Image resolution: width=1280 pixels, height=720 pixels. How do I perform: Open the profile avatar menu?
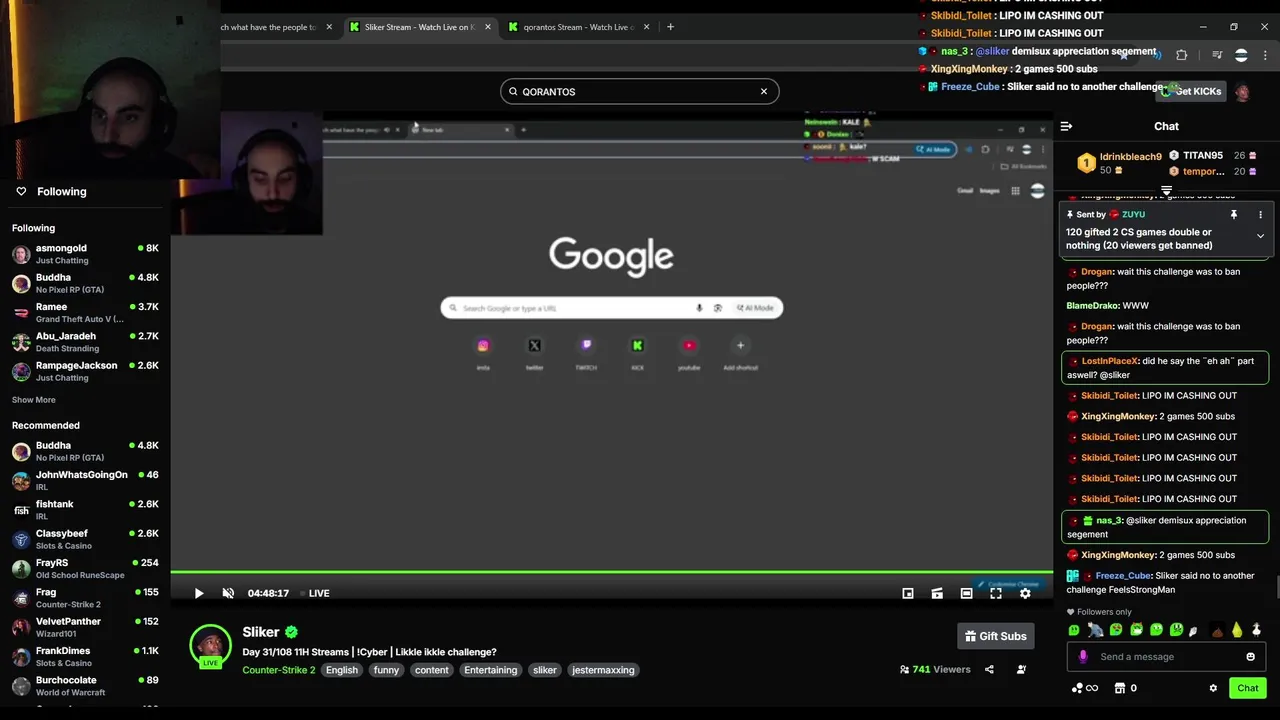(1242, 92)
